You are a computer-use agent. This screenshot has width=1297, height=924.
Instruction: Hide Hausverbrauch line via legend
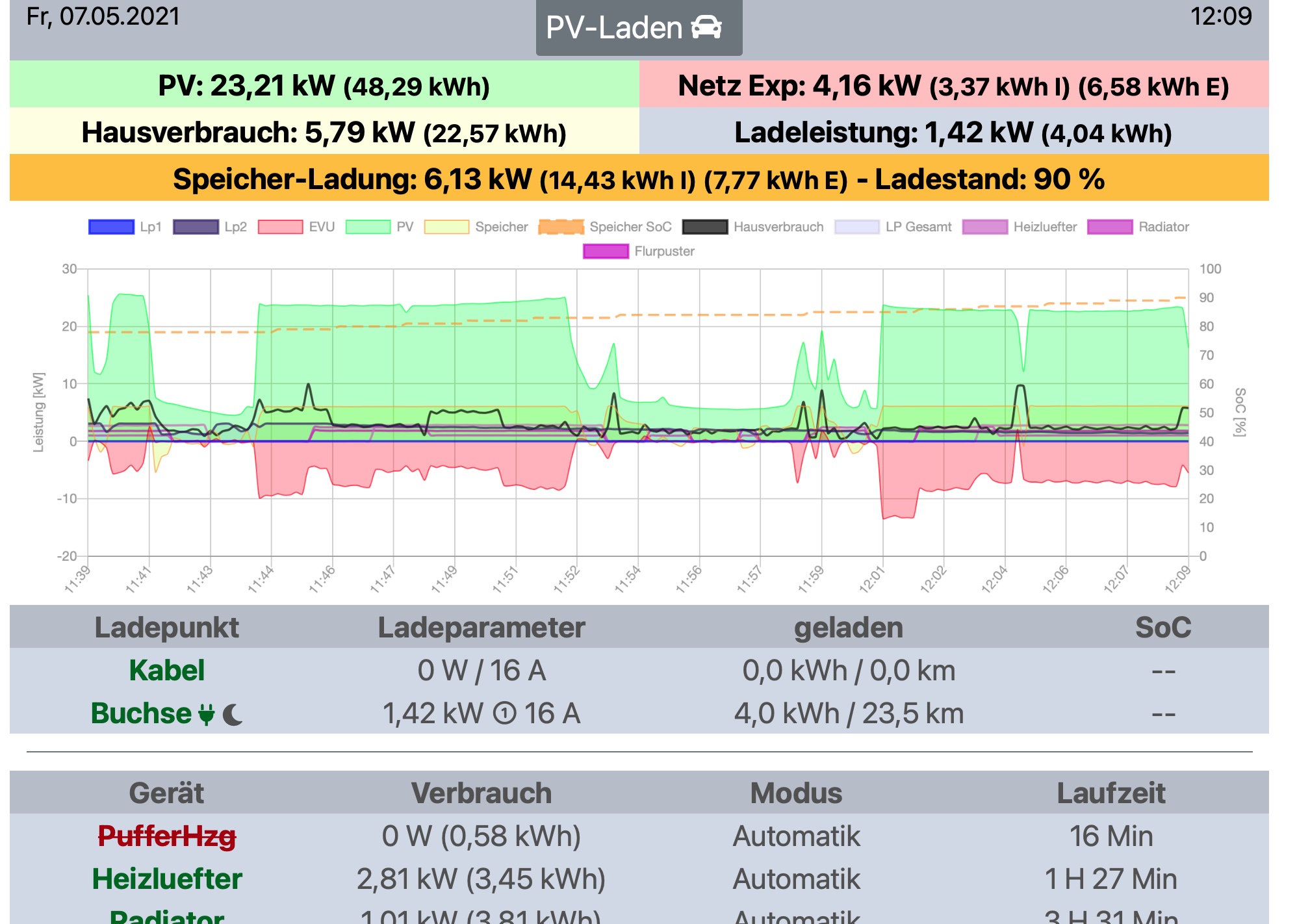point(705,227)
